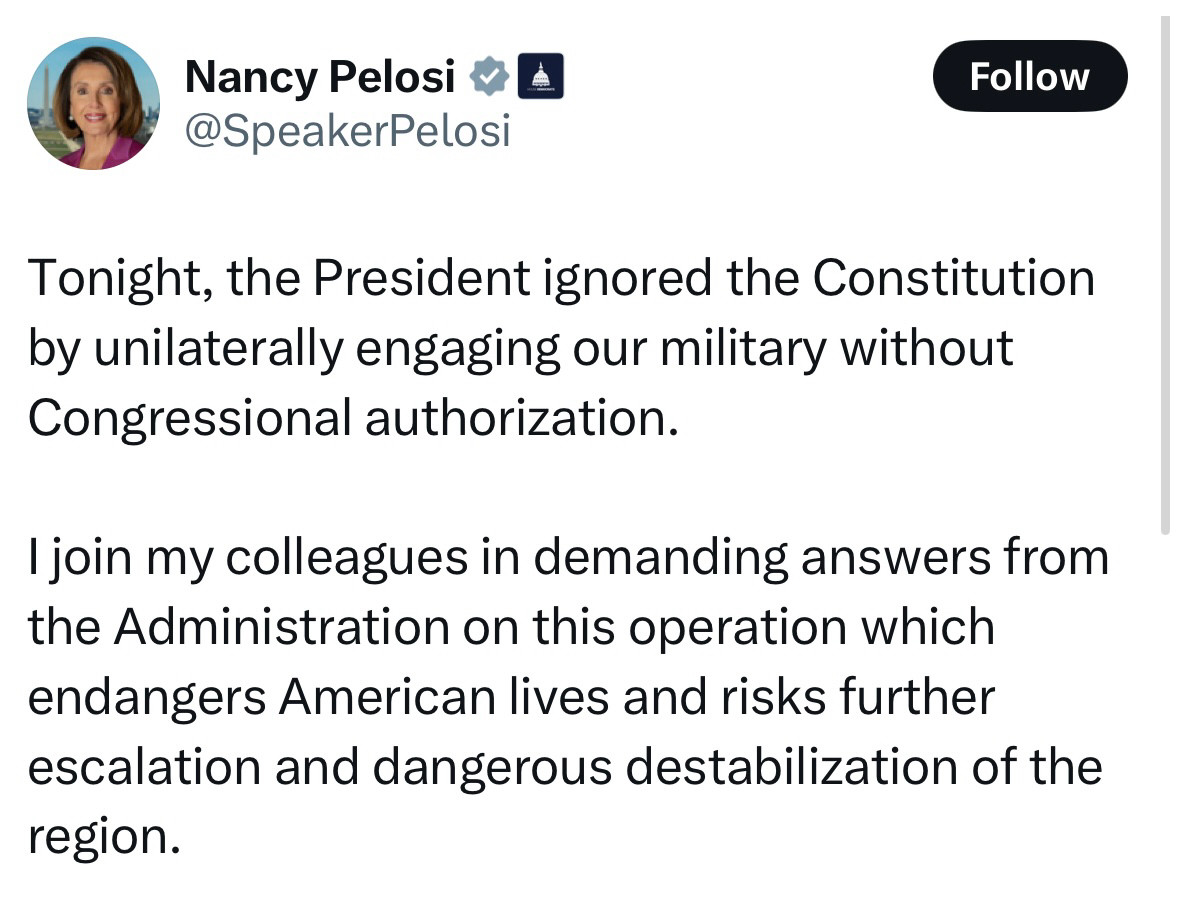Click the word "destabilization" in the tweet
Image resolution: width=1179 pixels, height=922 pixels.
(791, 767)
